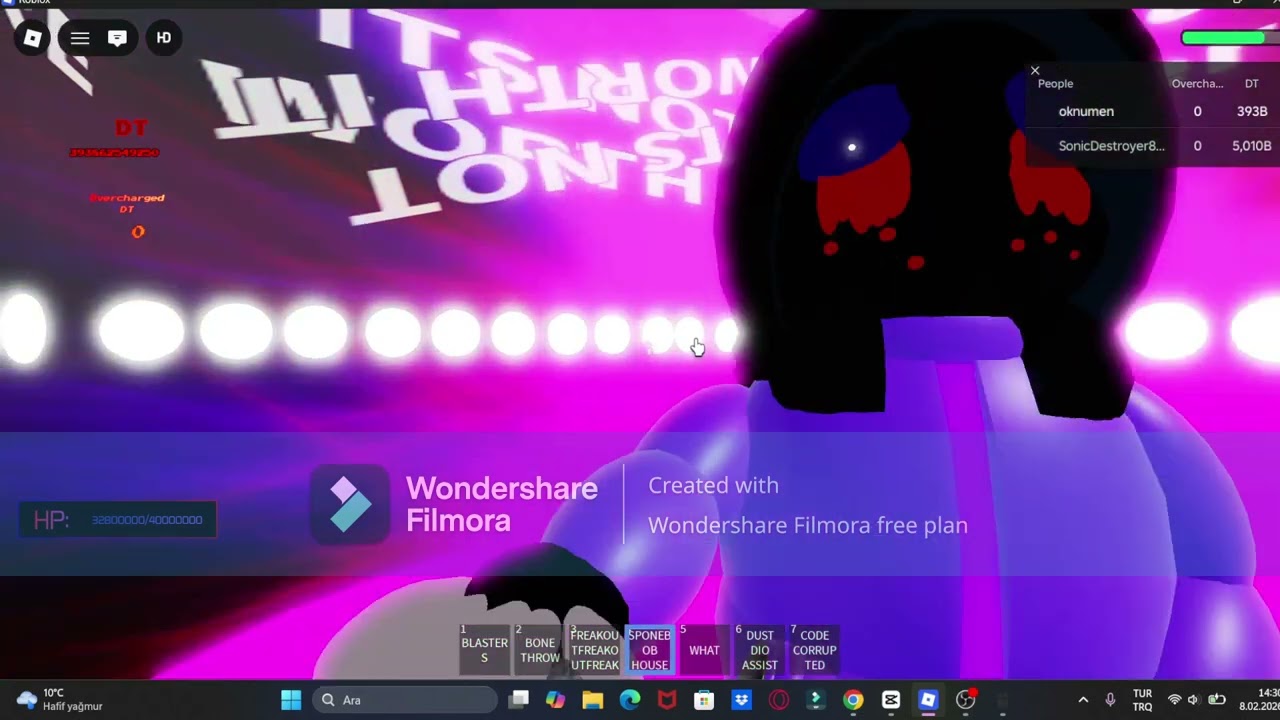Click SonicDestroyer's DT value 5,010B
The image size is (1280, 720).
pyautogui.click(x=1252, y=146)
